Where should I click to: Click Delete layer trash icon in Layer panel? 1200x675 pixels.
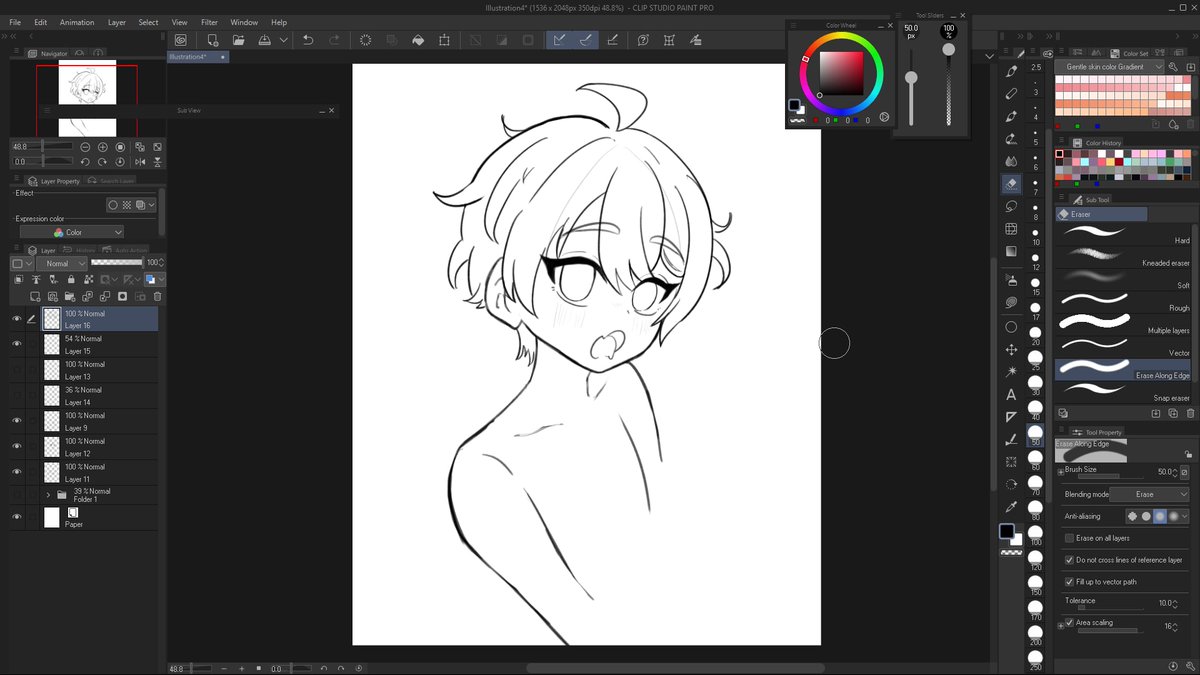click(158, 297)
